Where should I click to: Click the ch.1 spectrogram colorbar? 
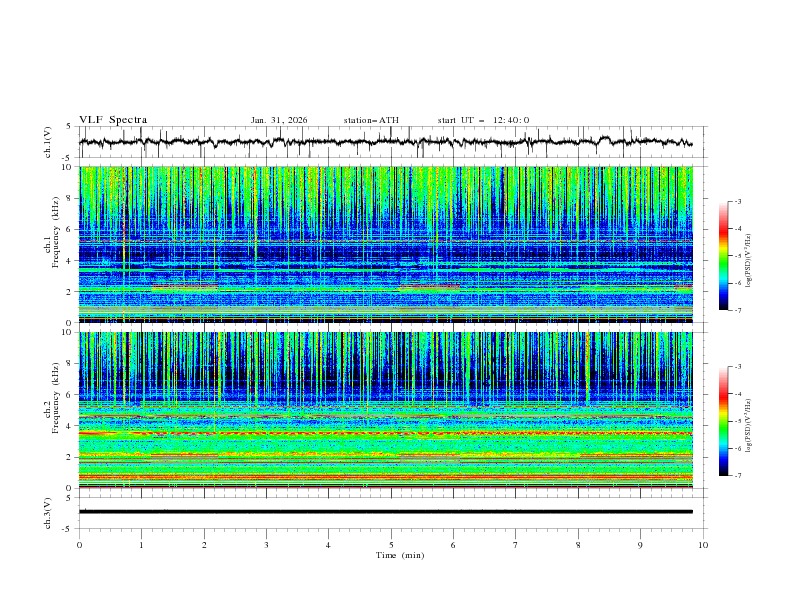[723, 256]
